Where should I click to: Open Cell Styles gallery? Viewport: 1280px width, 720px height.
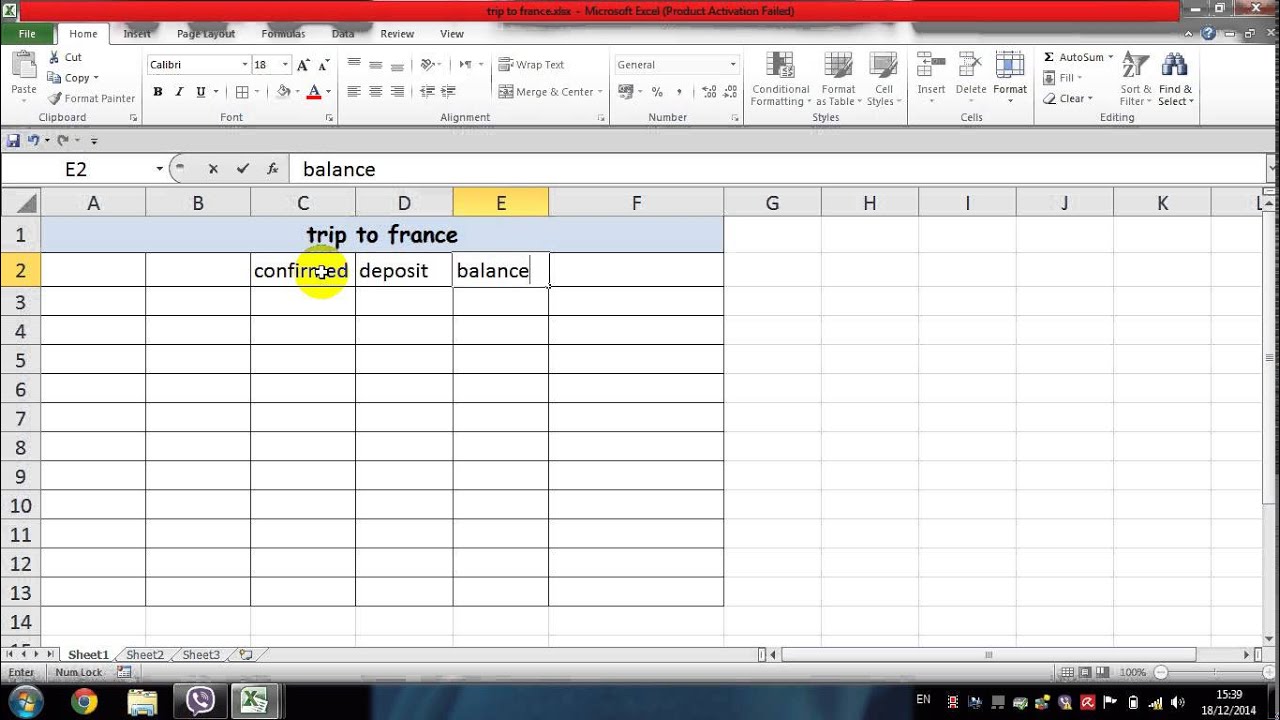[883, 80]
